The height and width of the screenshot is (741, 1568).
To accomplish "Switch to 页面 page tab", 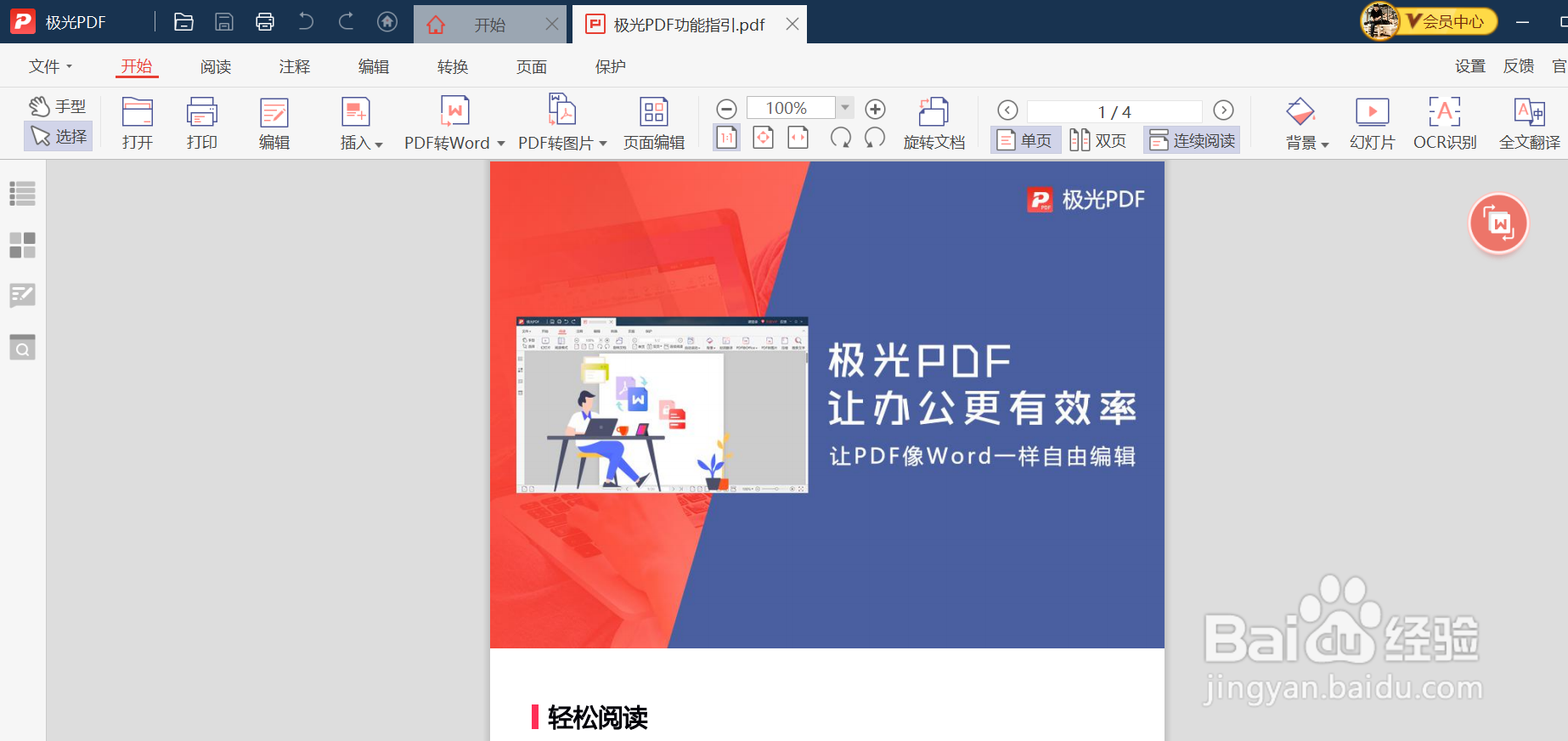I will pyautogui.click(x=532, y=66).
